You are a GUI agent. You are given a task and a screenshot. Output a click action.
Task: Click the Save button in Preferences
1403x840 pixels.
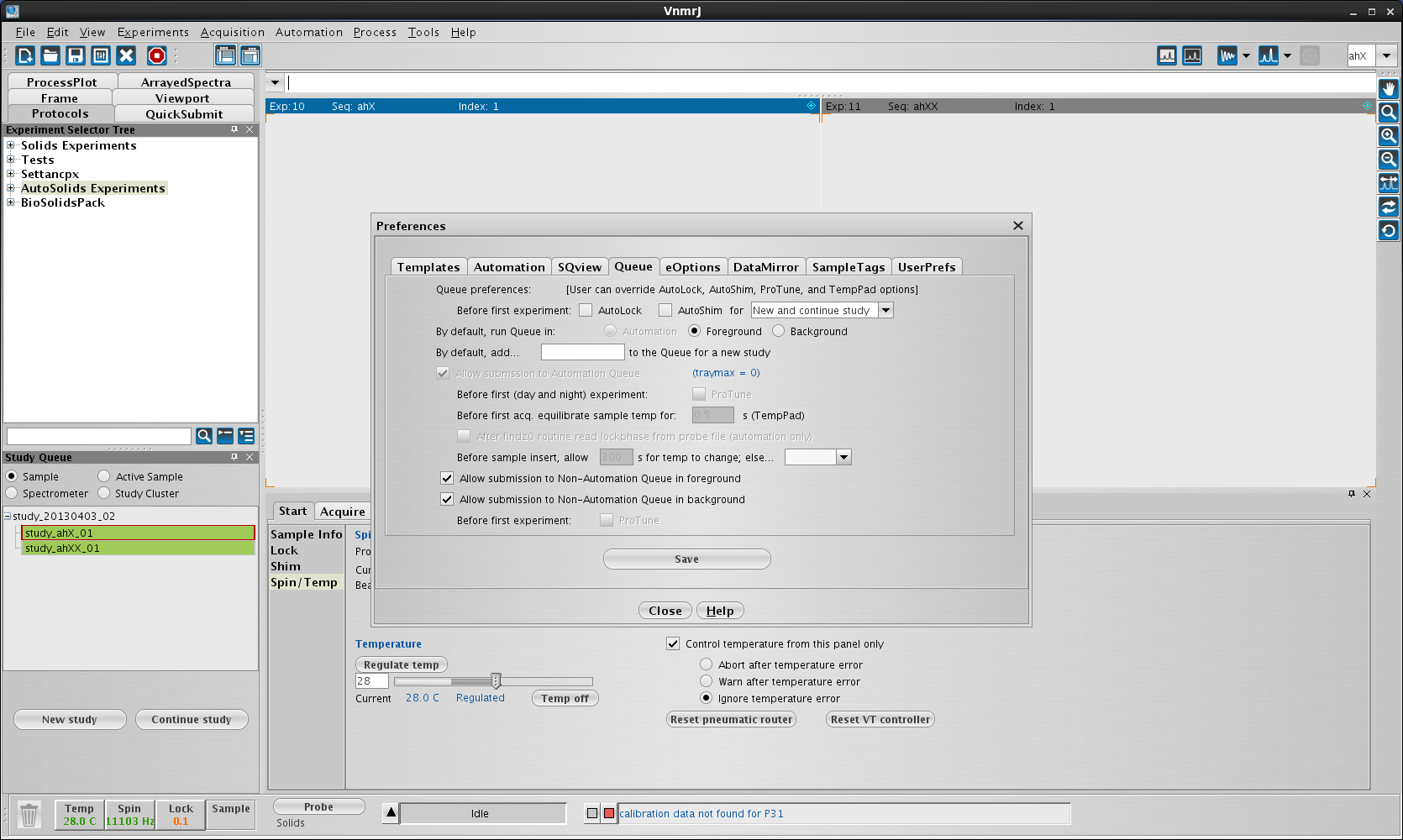coord(686,559)
